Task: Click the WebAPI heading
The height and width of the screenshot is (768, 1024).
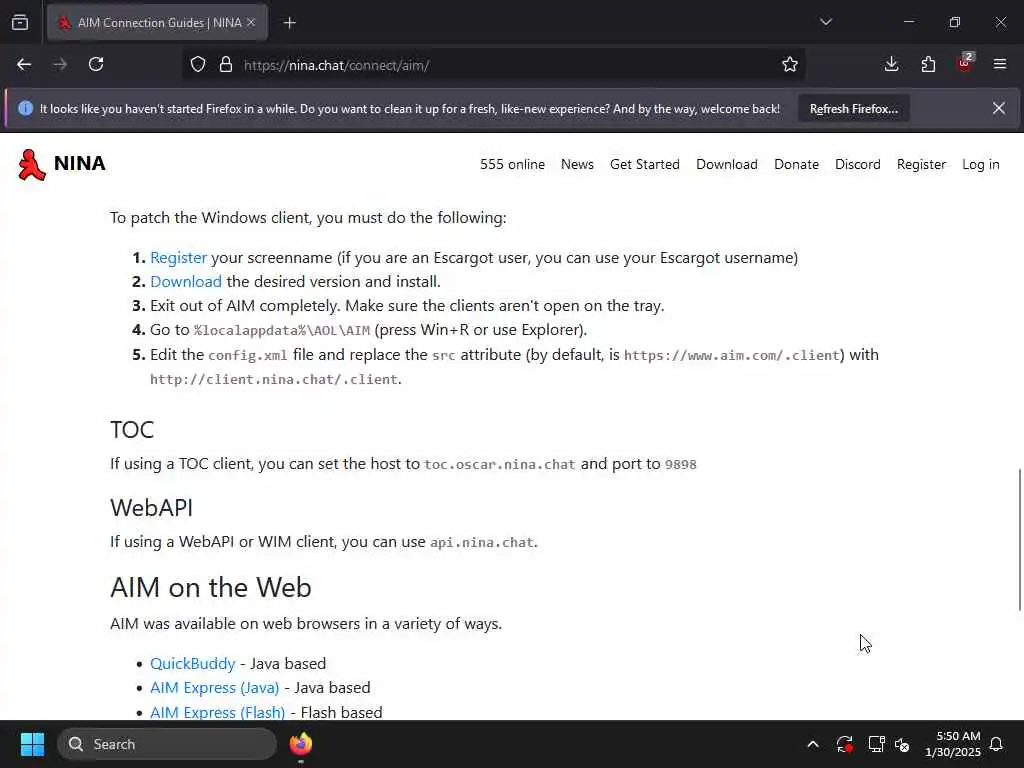Action: pyautogui.click(x=152, y=507)
